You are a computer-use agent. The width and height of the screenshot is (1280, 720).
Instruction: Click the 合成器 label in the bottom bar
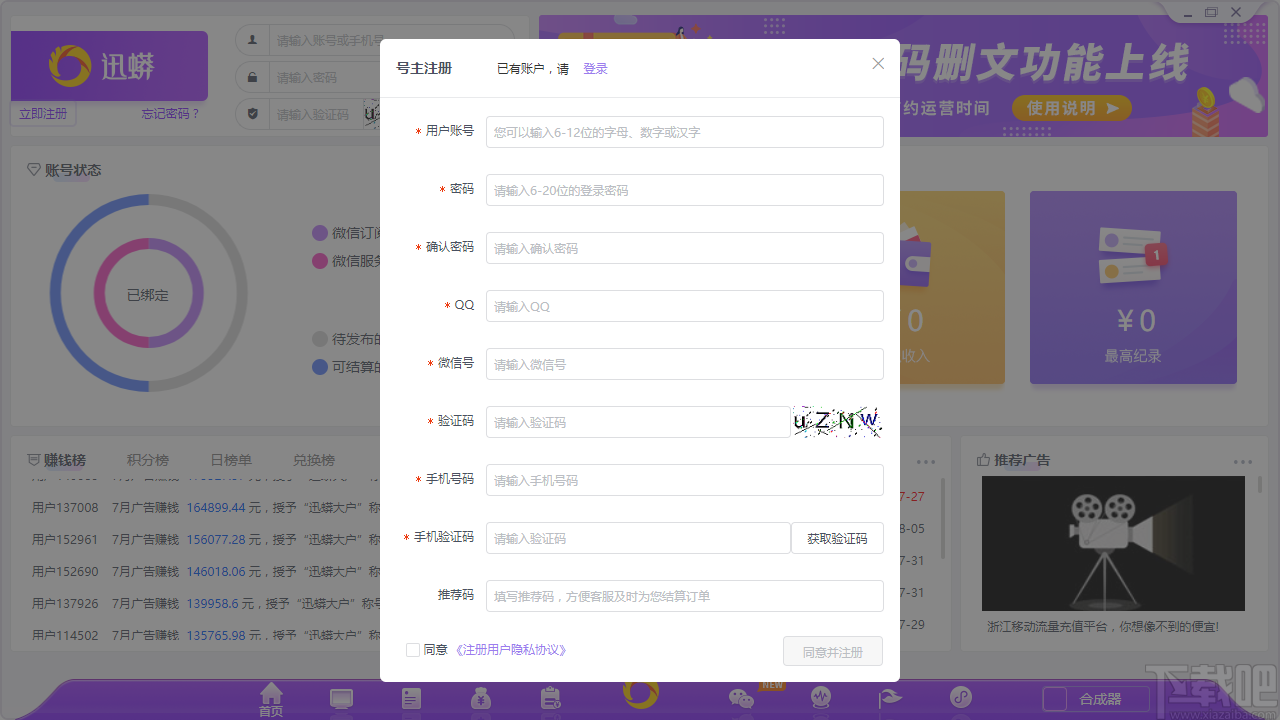point(1100,699)
